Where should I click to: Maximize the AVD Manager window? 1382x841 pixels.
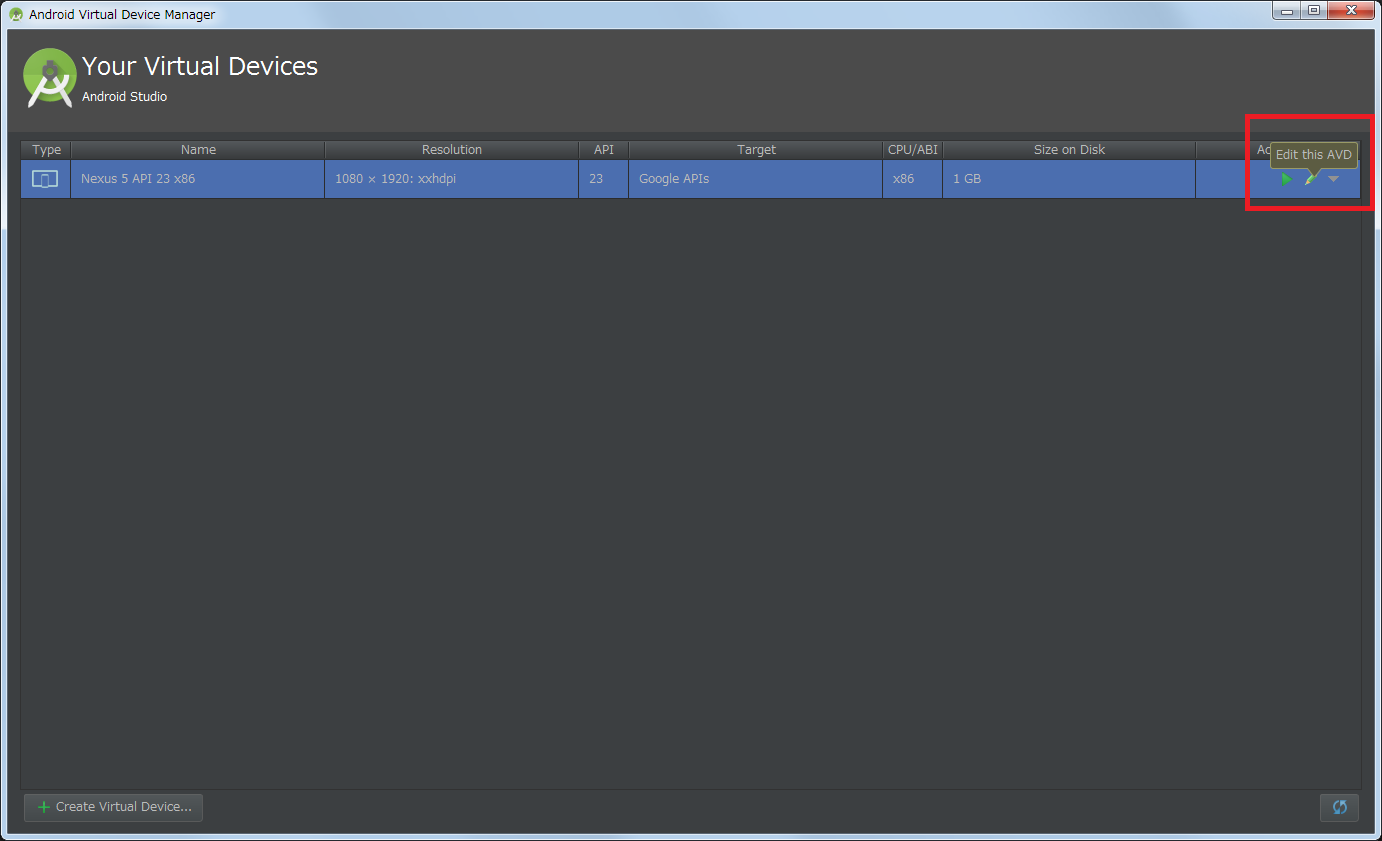click(x=1313, y=11)
